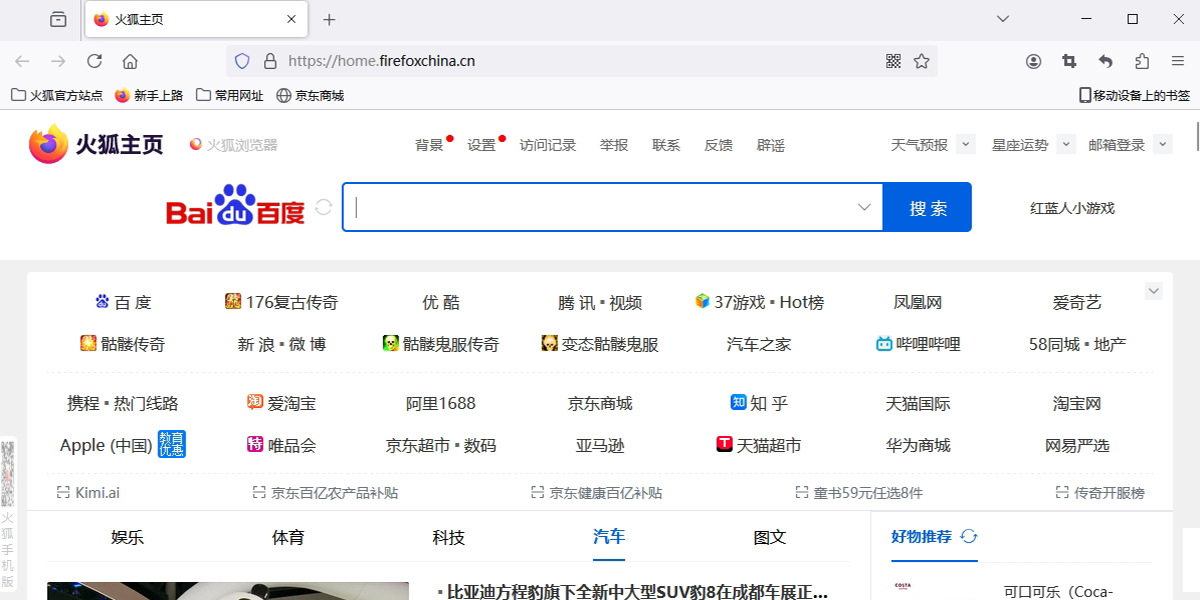The width and height of the screenshot is (1200, 600).
Task: Open the extensions puzzle icon
Action: (1142, 61)
